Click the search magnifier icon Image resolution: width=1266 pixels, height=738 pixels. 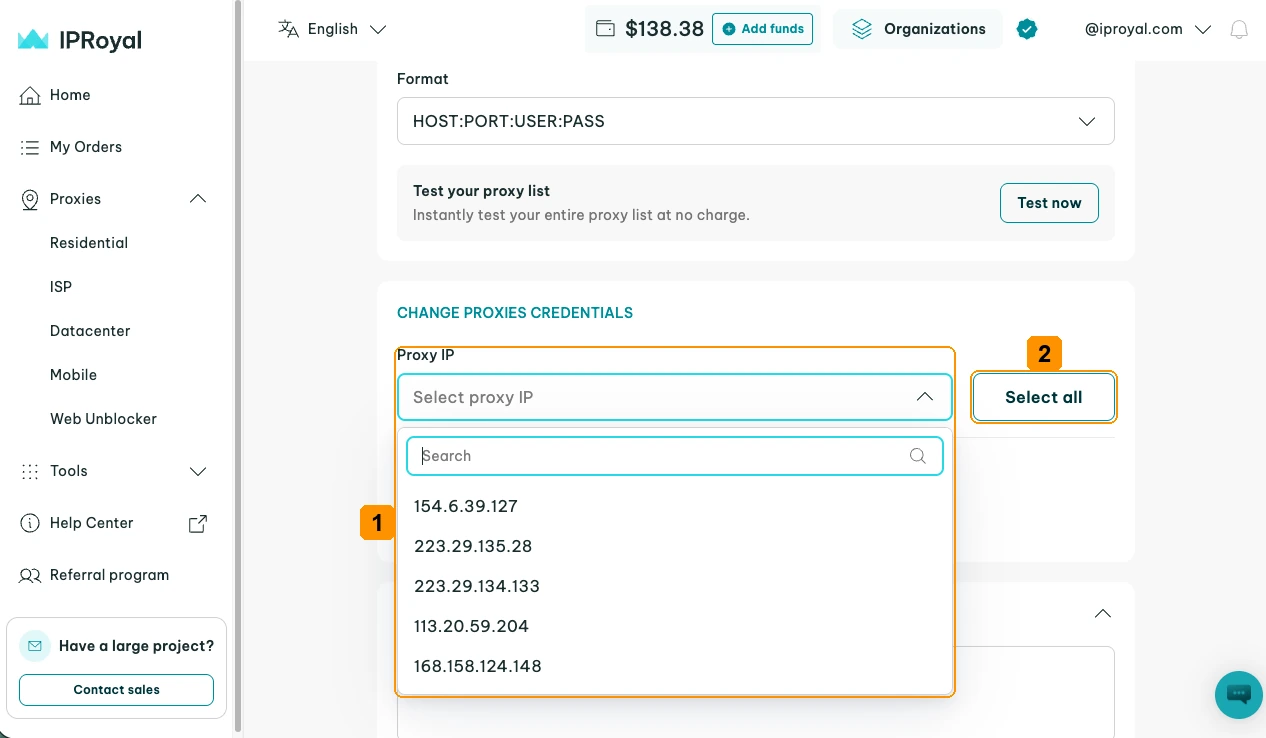[x=918, y=456]
